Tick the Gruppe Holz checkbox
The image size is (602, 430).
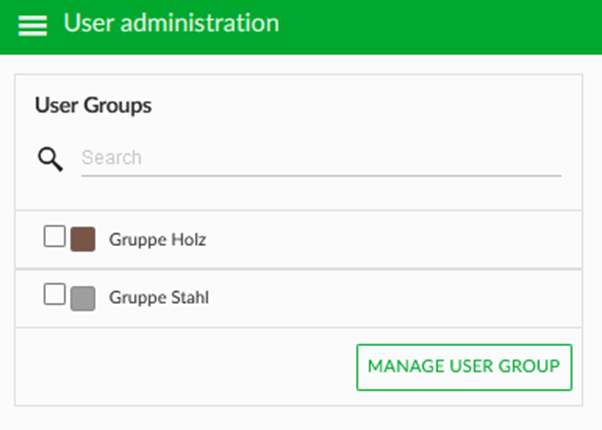(x=55, y=236)
